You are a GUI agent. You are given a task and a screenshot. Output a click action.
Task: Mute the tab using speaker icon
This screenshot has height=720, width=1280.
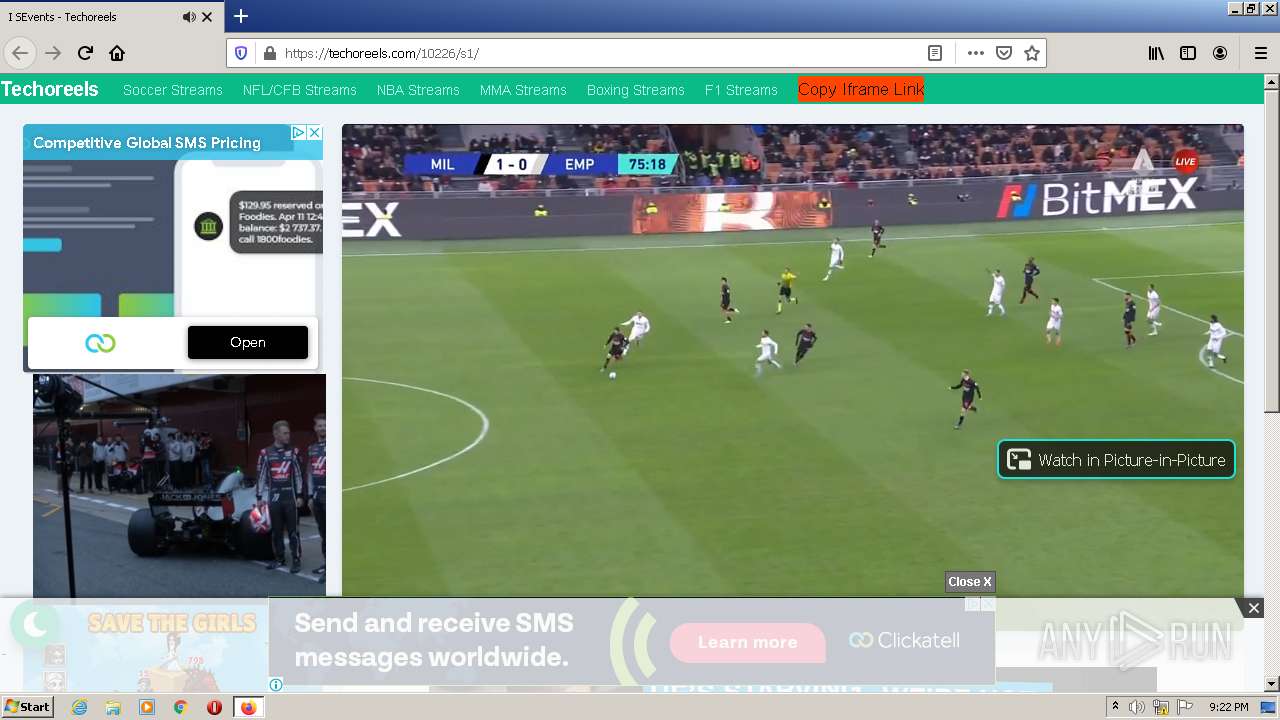point(189,17)
